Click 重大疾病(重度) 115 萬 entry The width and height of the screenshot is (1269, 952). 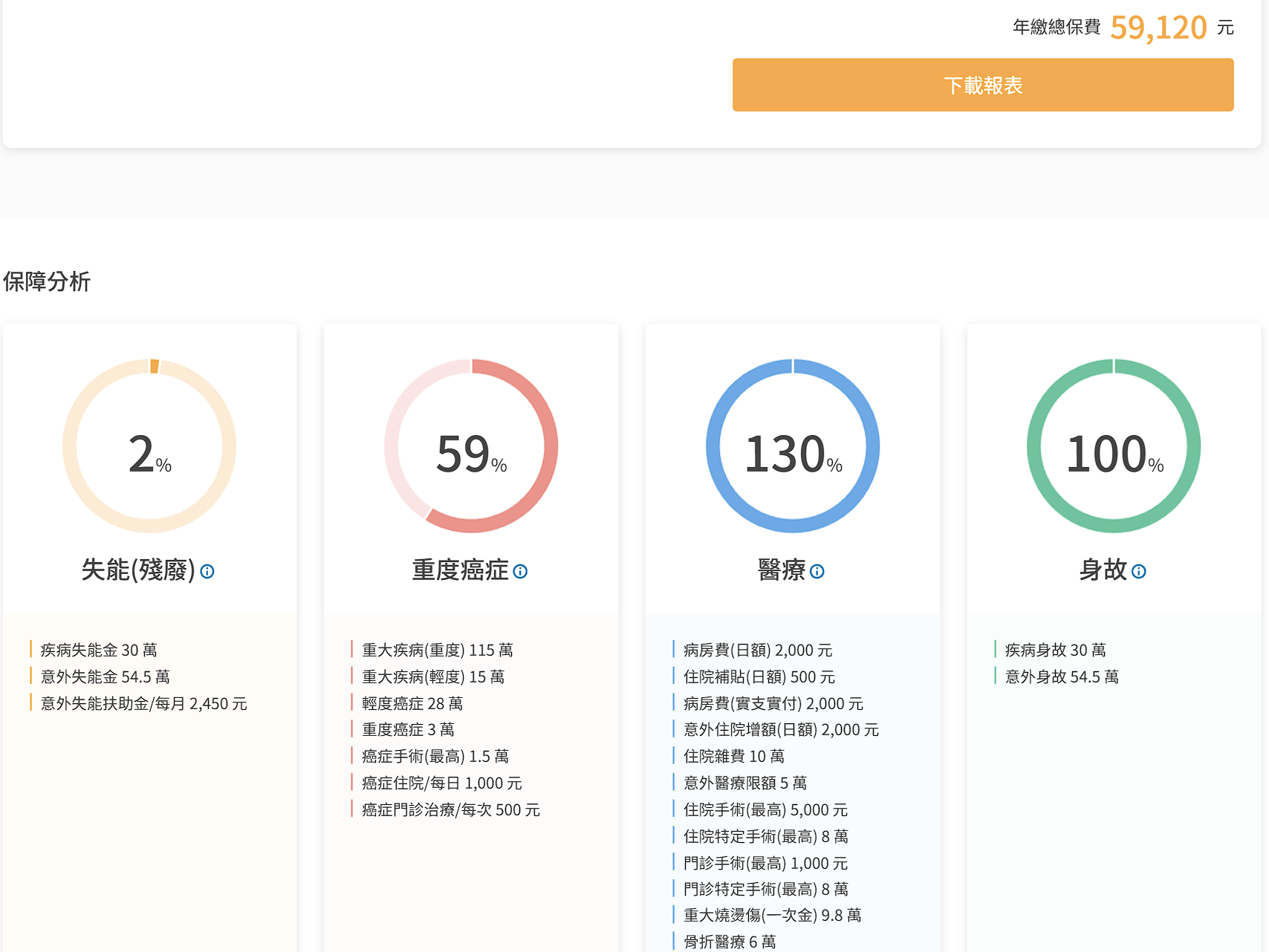pos(437,650)
